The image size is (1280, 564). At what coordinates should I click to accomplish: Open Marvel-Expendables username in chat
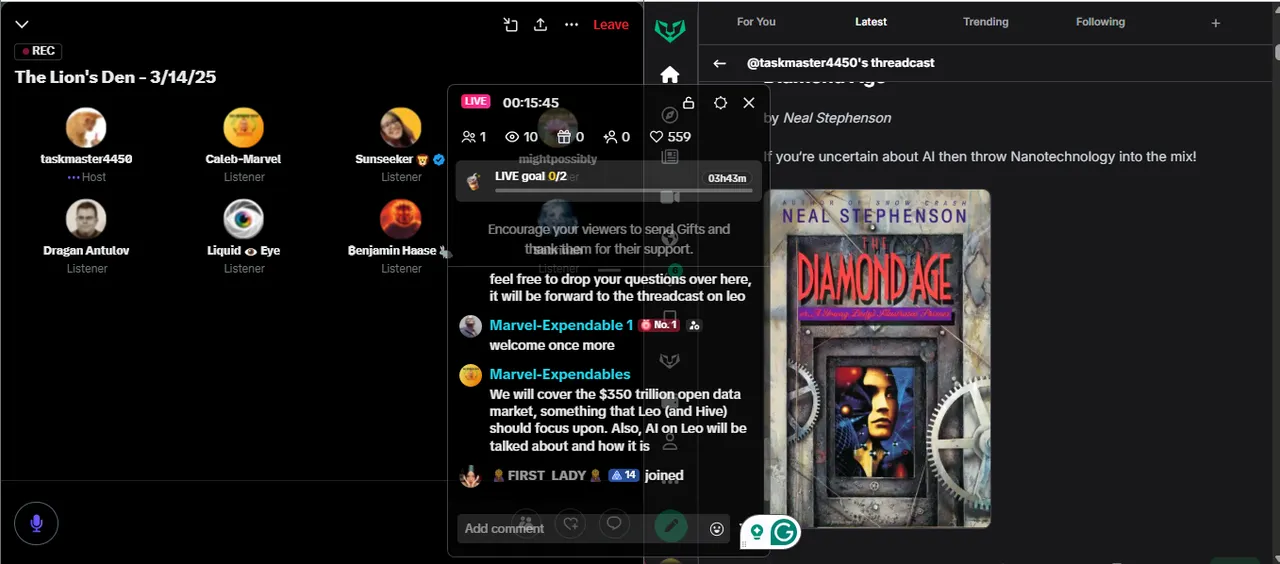click(560, 374)
